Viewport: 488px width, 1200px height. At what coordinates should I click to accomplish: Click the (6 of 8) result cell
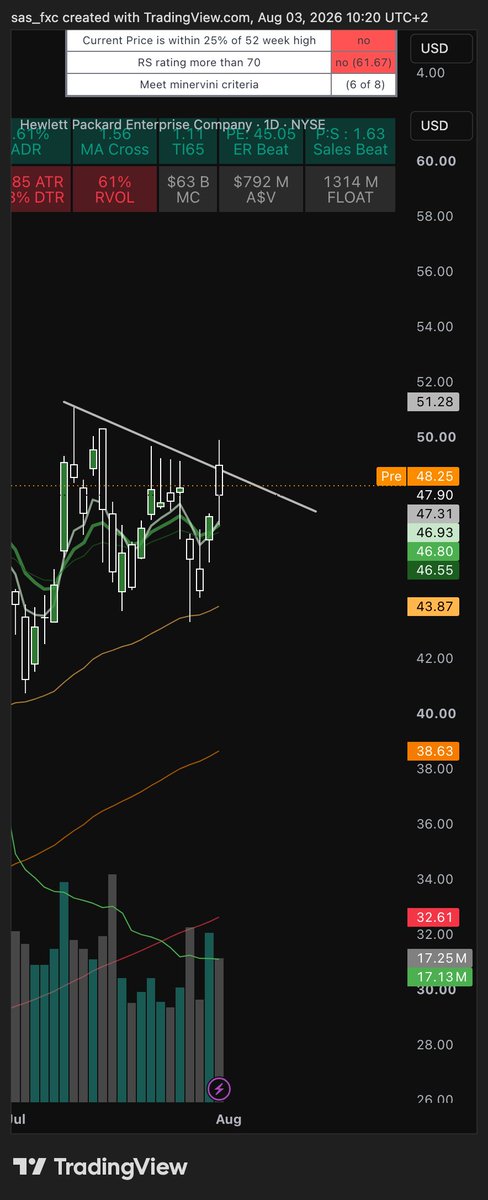[x=364, y=84]
